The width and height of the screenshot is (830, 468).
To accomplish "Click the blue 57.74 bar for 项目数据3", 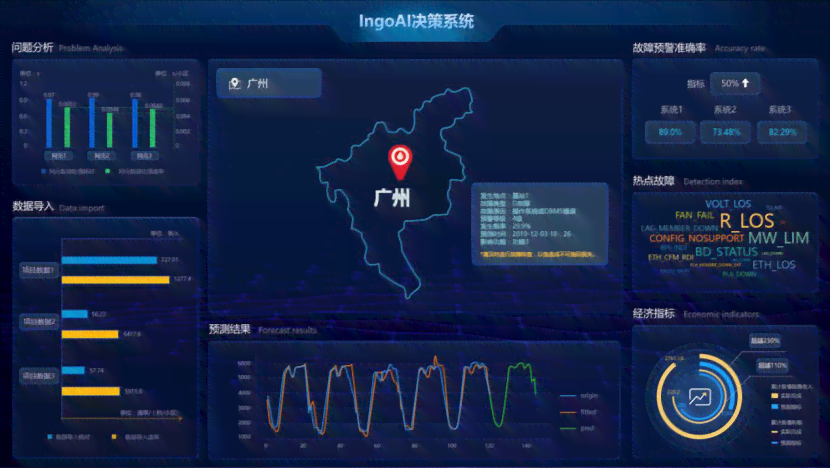I will 73,370.
